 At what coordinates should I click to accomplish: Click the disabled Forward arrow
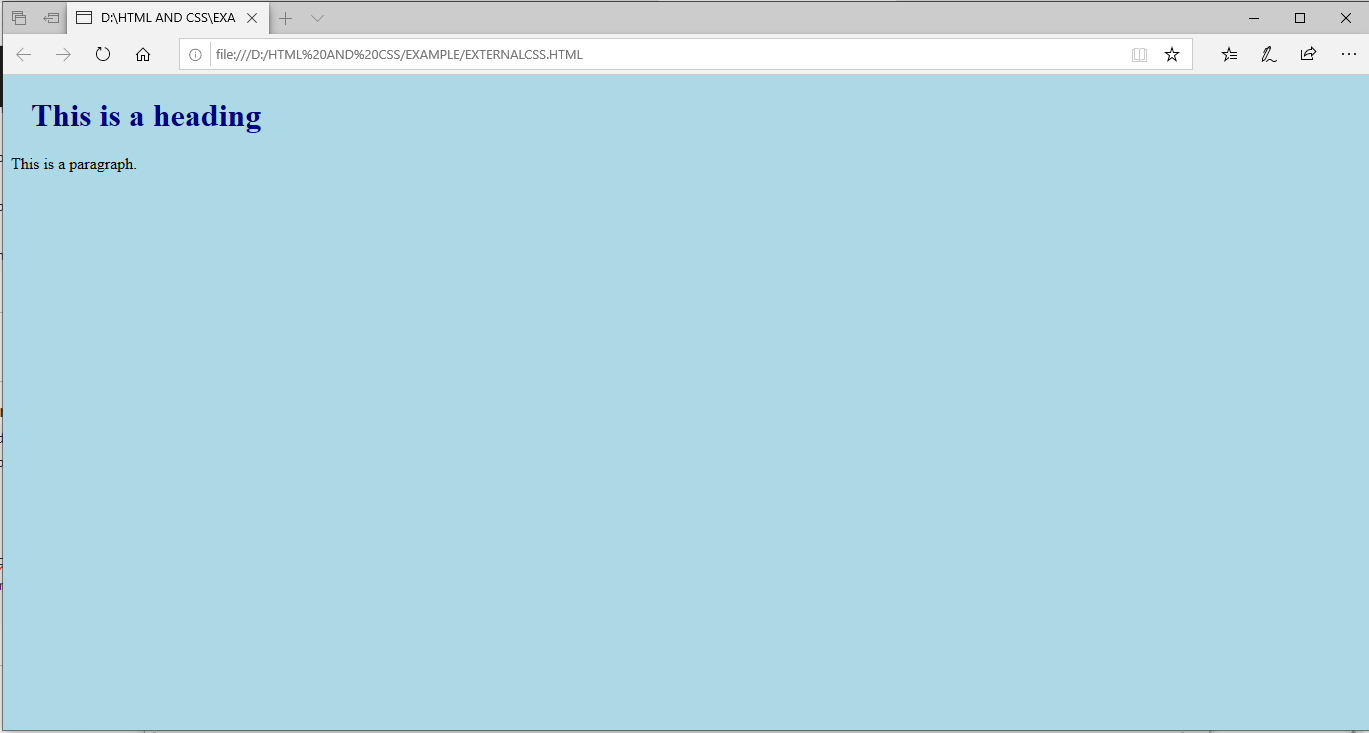pyautogui.click(x=62, y=54)
